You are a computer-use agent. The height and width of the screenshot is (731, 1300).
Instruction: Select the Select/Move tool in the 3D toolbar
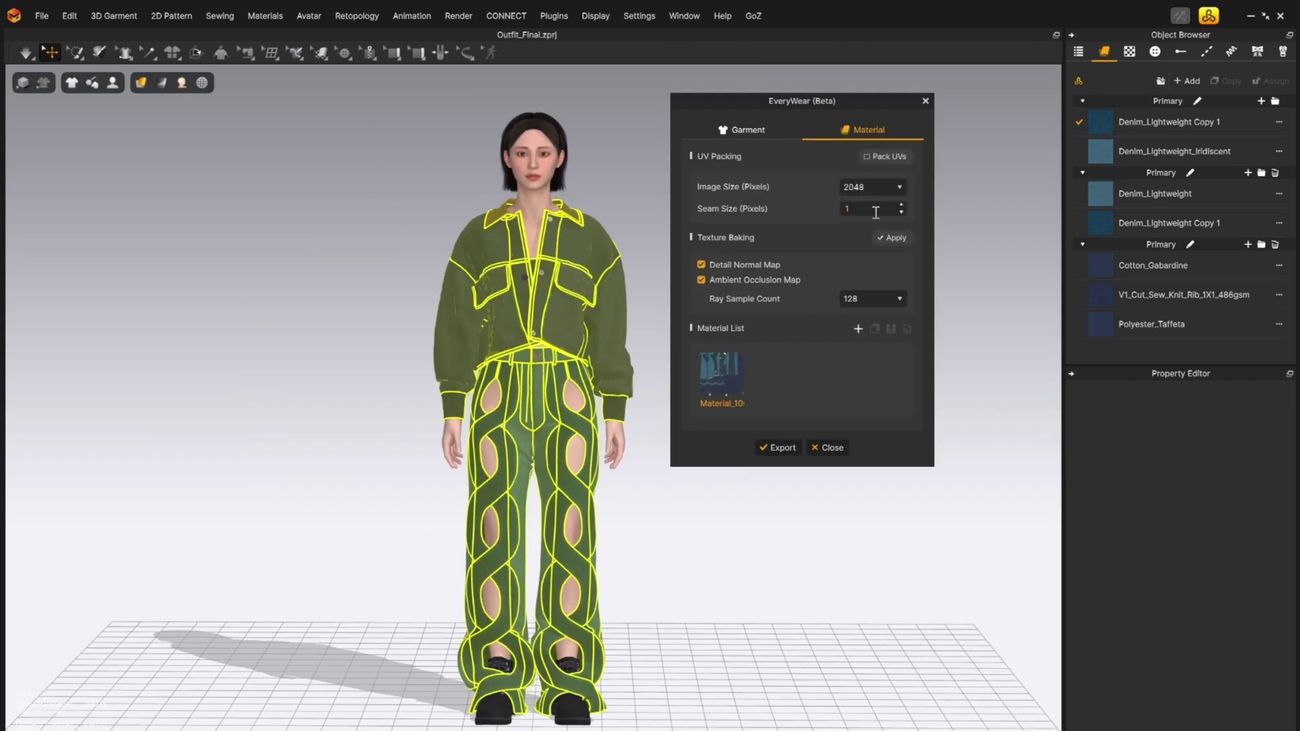(50, 53)
